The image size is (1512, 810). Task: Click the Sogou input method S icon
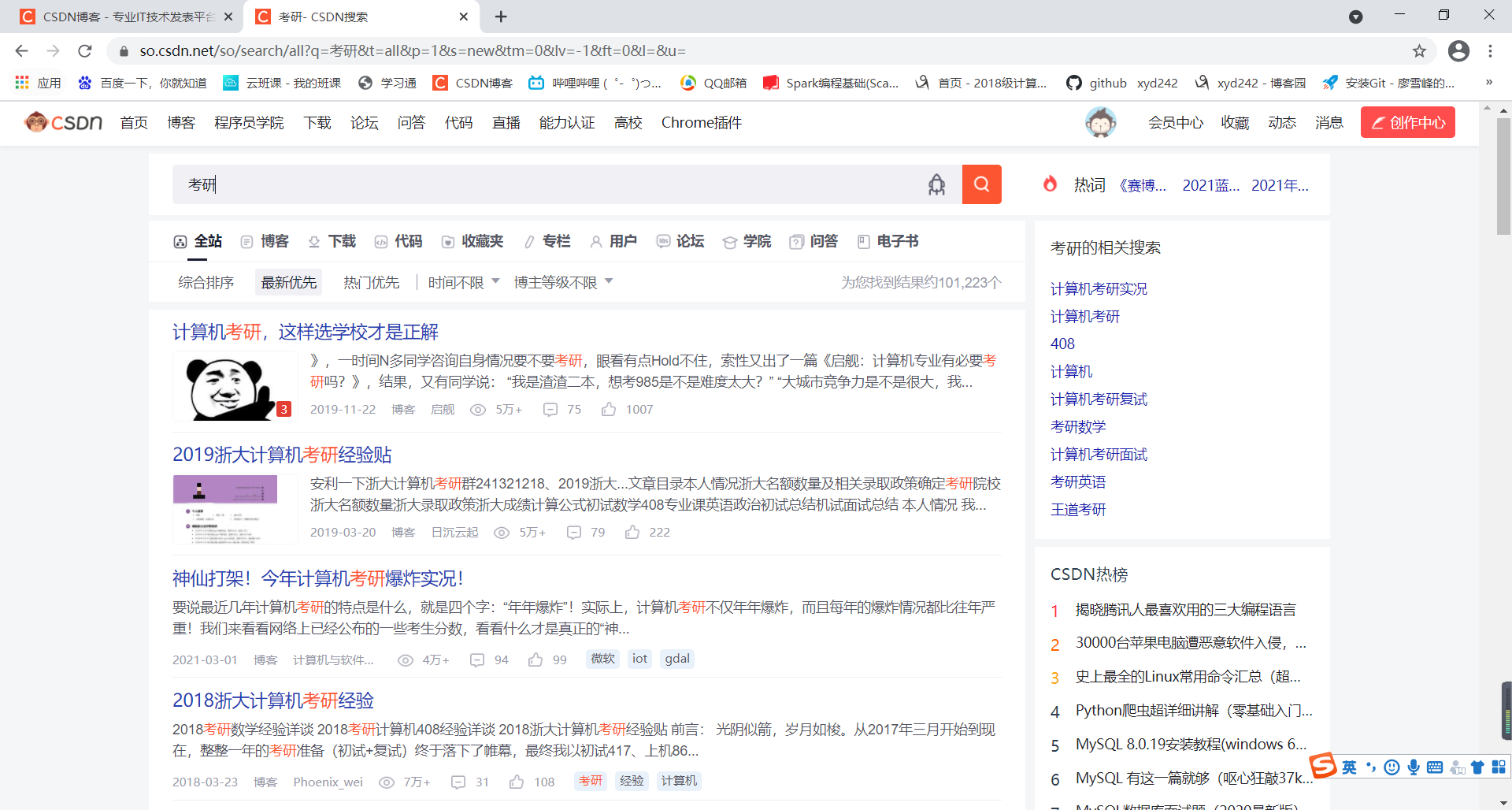[1323, 765]
